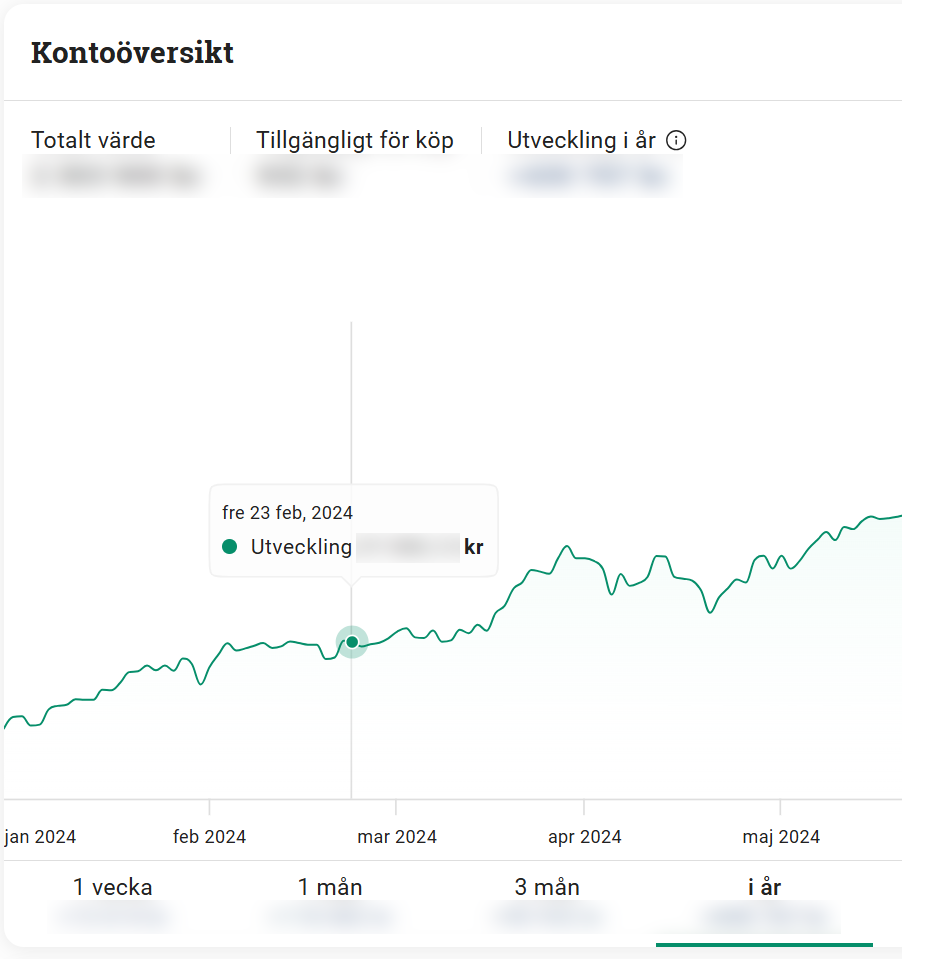The height and width of the screenshot is (959, 950).
Task: Click the Totalt värde label
Action: [93, 141]
